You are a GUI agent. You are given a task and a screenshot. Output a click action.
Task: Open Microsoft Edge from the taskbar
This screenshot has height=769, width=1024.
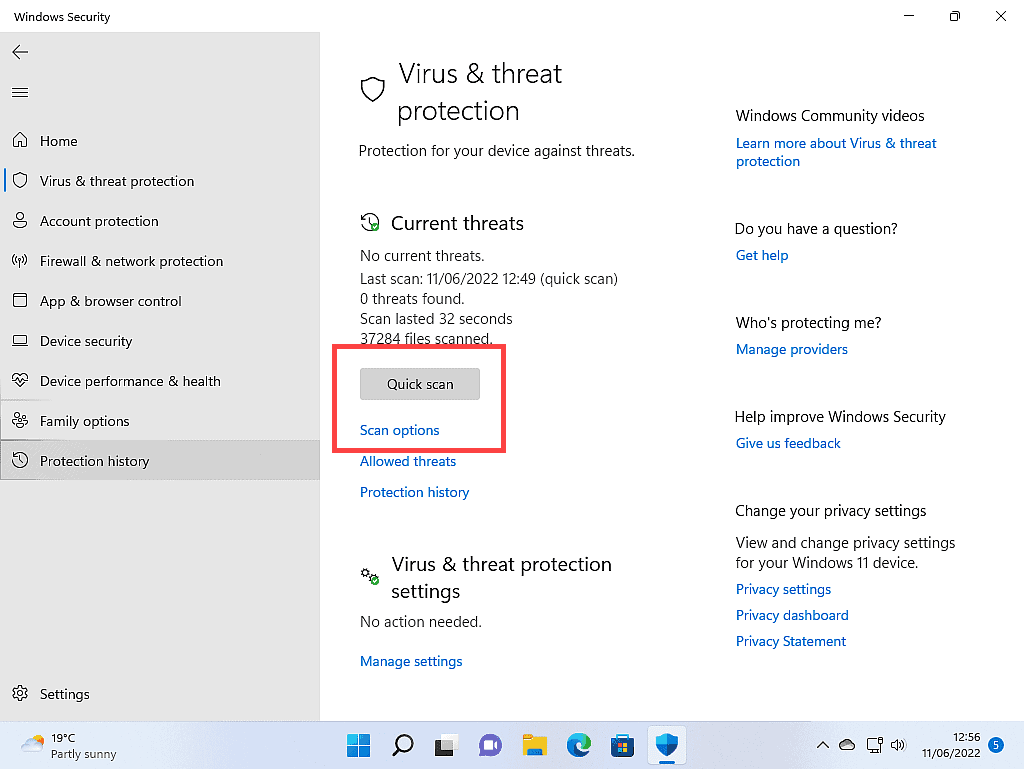tap(578, 745)
